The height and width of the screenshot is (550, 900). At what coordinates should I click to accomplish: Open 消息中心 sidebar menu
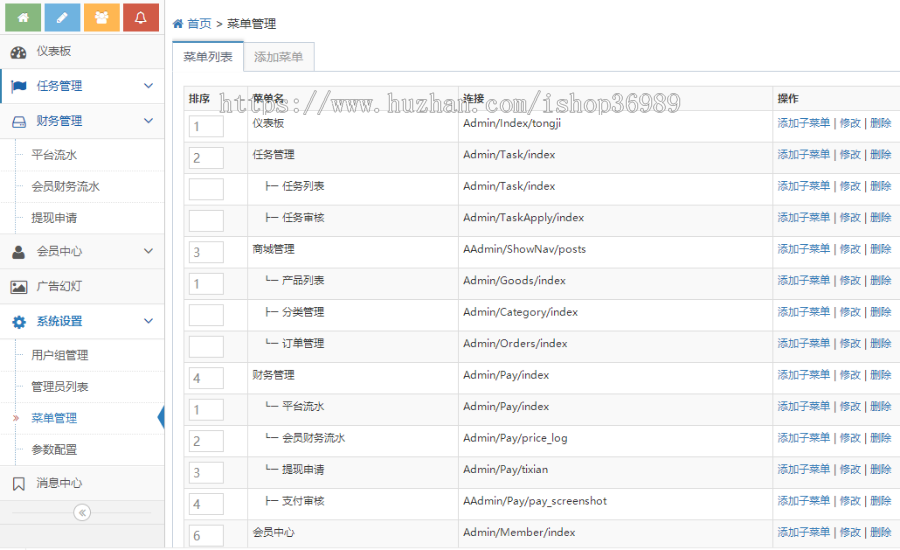pyautogui.click(x=82, y=483)
